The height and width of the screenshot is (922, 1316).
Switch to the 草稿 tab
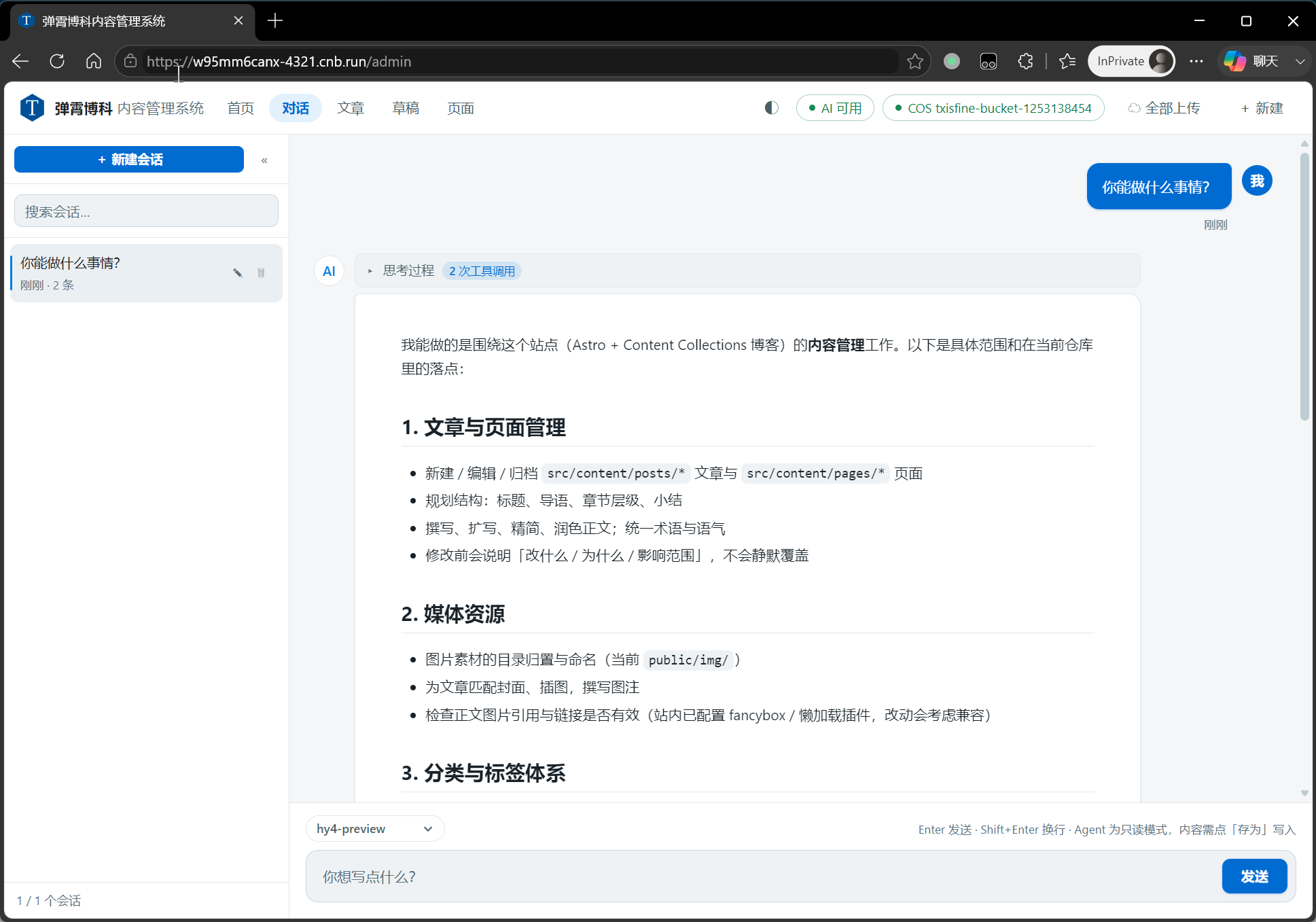point(406,108)
